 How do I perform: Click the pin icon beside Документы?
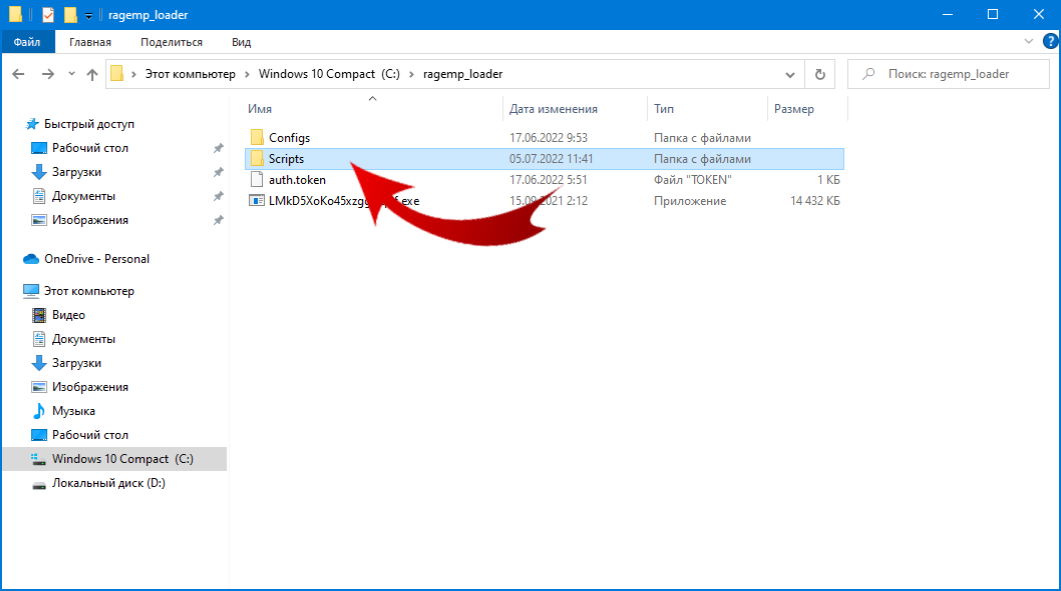coord(218,196)
